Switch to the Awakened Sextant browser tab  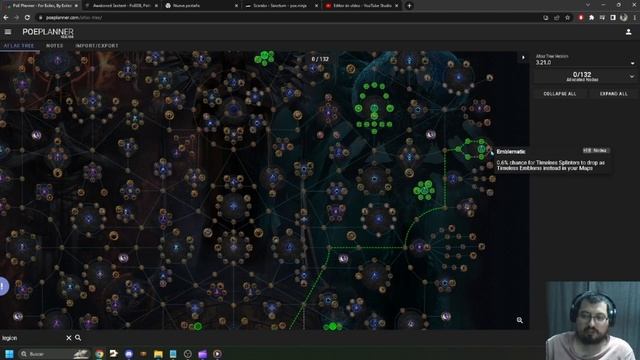pyautogui.click(x=121, y=6)
